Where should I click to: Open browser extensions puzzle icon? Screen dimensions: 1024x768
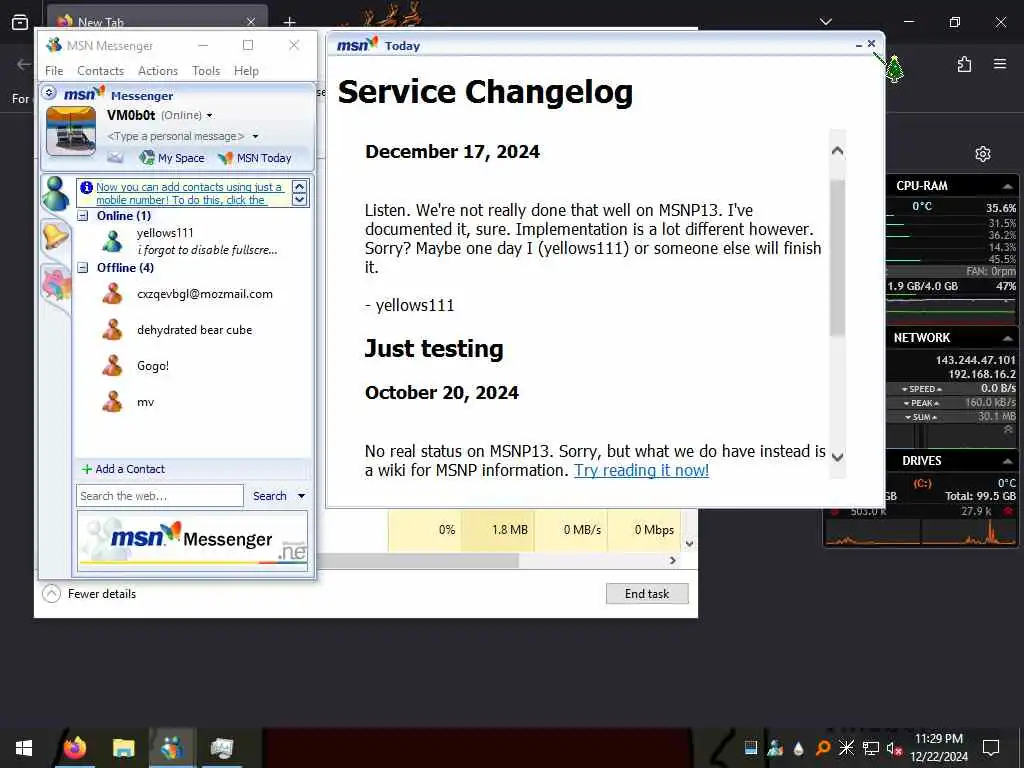[x=964, y=64]
